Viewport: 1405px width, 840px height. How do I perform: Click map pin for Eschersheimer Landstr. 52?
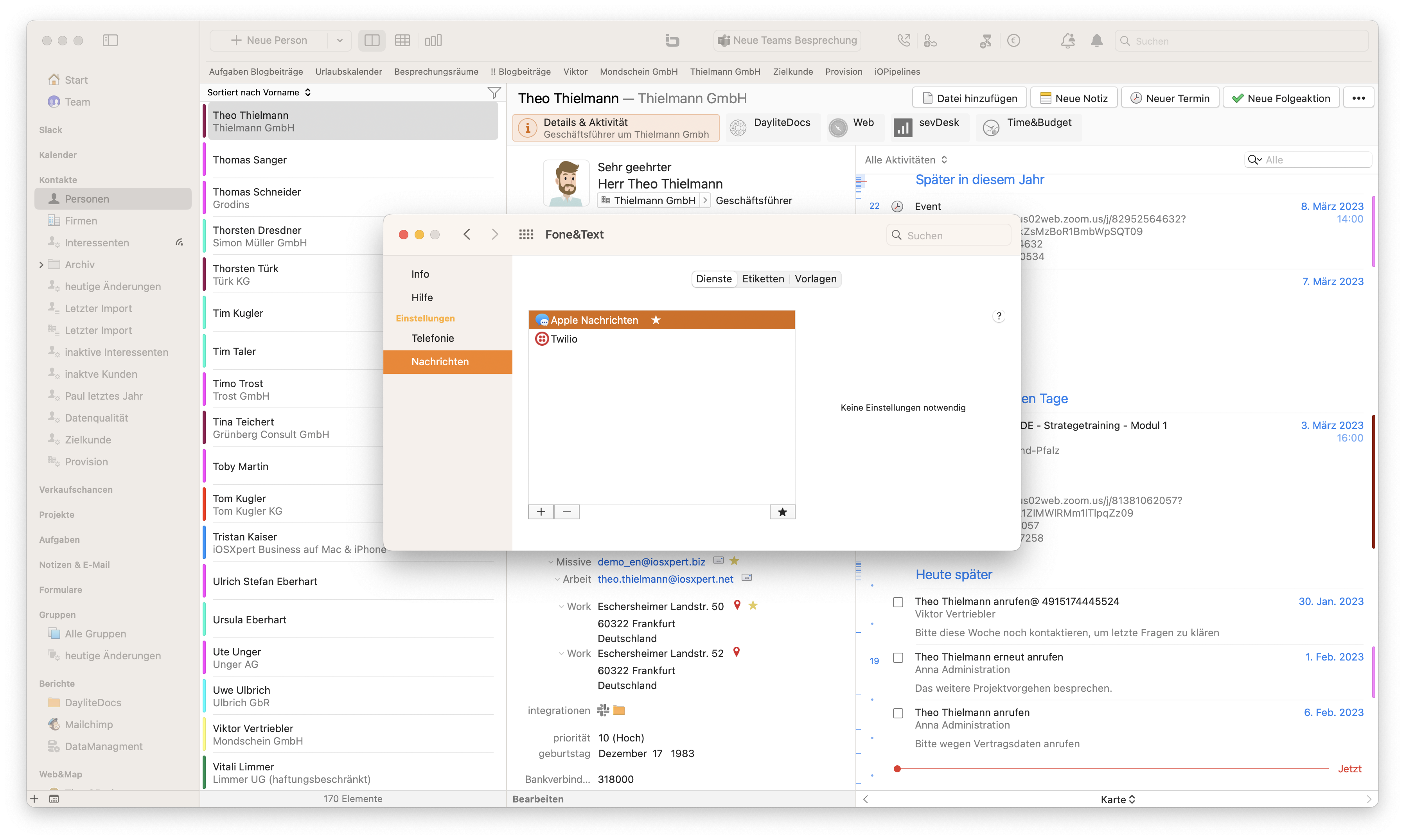click(736, 652)
